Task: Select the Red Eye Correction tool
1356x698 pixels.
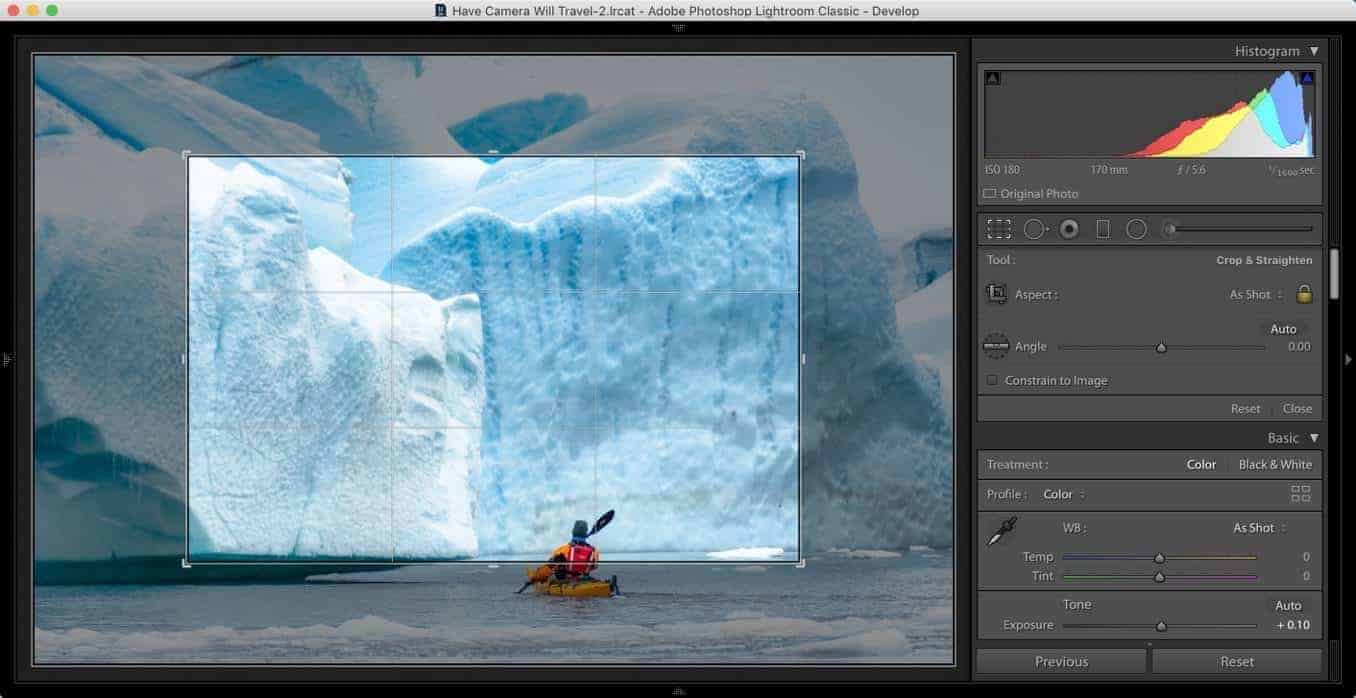Action: click(1069, 229)
